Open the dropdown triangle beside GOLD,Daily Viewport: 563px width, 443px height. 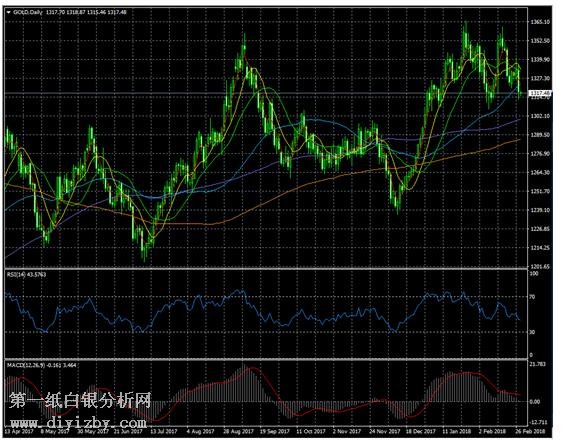(x=9, y=12)
